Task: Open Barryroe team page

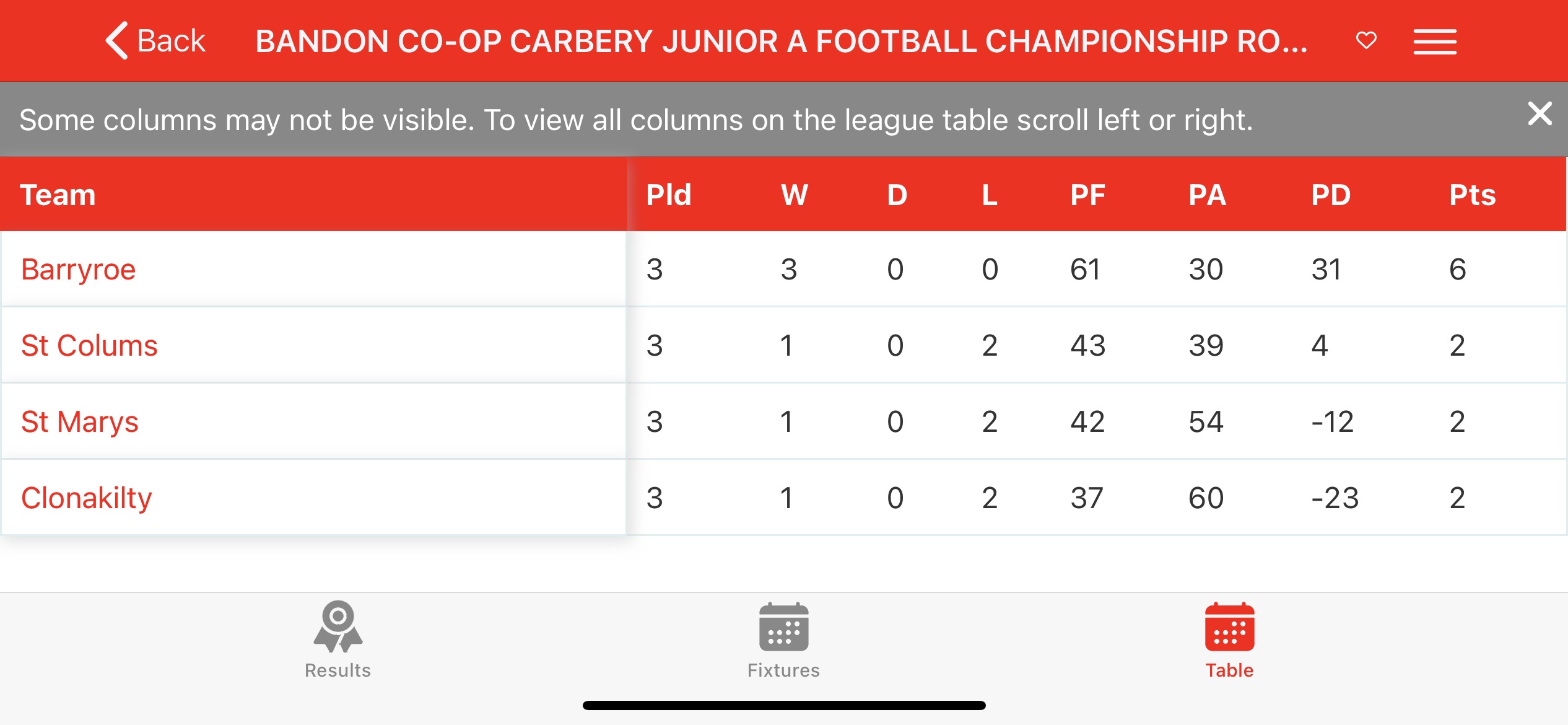Action: pyautogui.click(x=78, y=270)
